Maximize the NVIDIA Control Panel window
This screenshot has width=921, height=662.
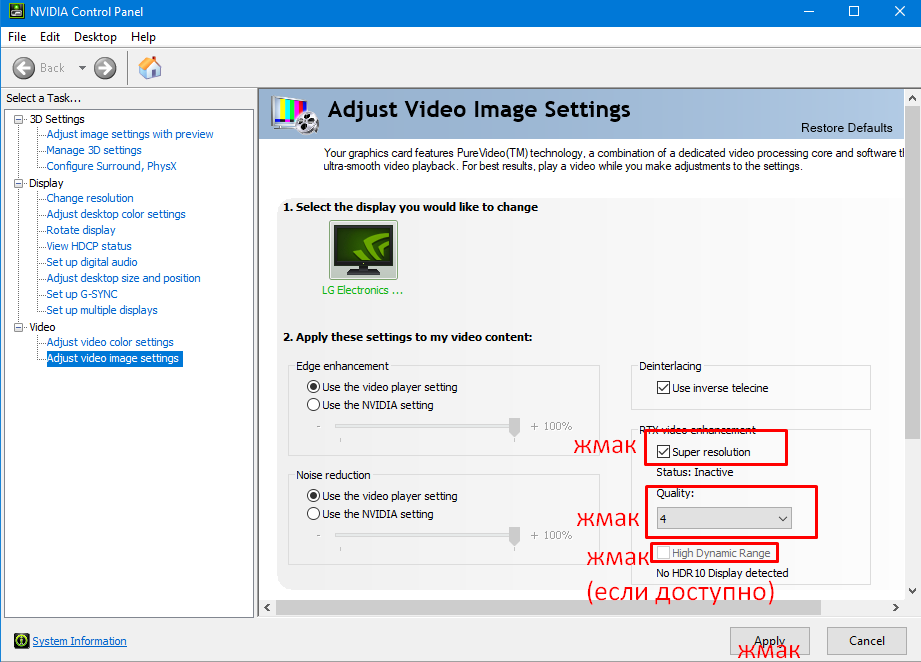coord(854,12)
